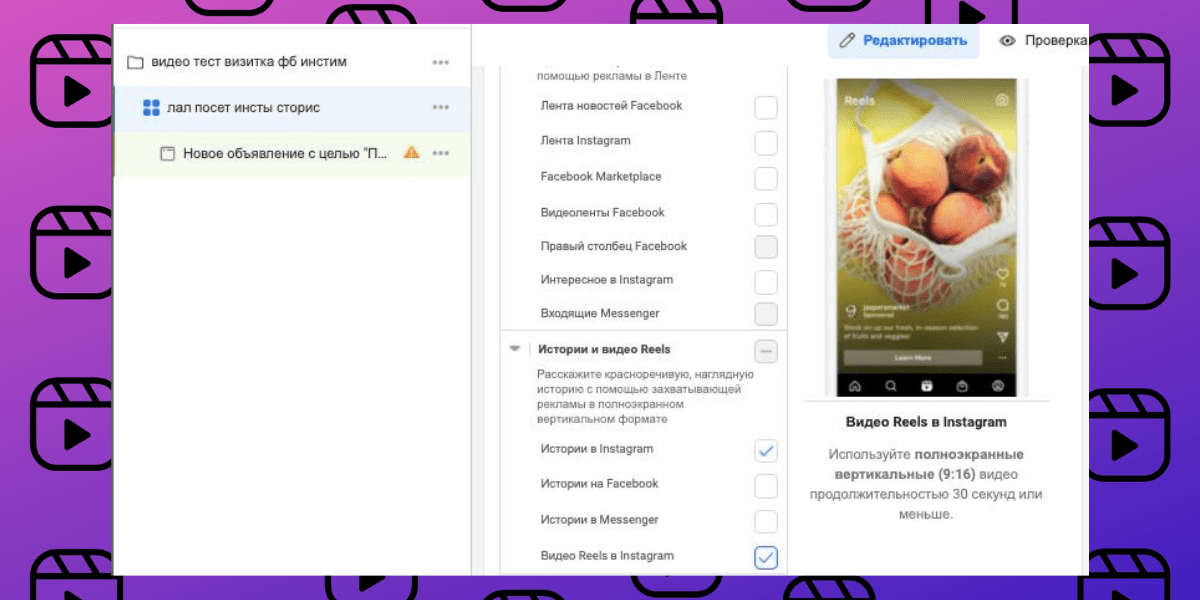The width and height of the screenshot is (1200, 600).
Task: Check the Правый столбец Facebook checkbox
Action: tap(766, 247)
